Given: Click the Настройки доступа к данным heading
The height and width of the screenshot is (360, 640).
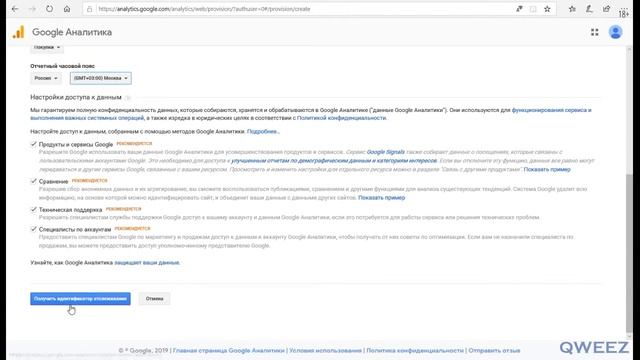Looking at the screenshot, I should [x=76, y=97].
